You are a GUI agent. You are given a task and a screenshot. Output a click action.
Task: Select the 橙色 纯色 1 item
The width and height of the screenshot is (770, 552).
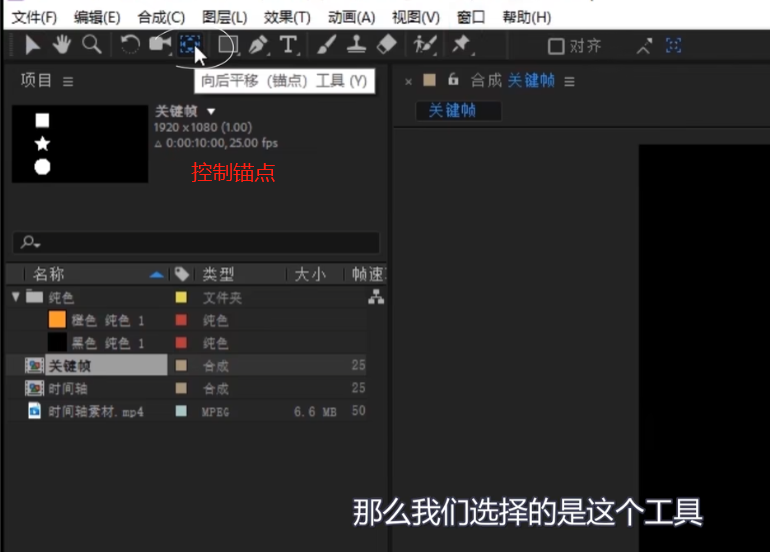click(x=108, y=321)
